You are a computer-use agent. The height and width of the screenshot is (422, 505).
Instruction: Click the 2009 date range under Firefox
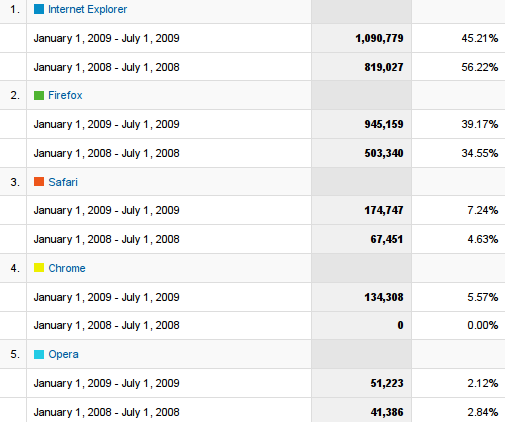pyautogui.click(x=106, y=124)
